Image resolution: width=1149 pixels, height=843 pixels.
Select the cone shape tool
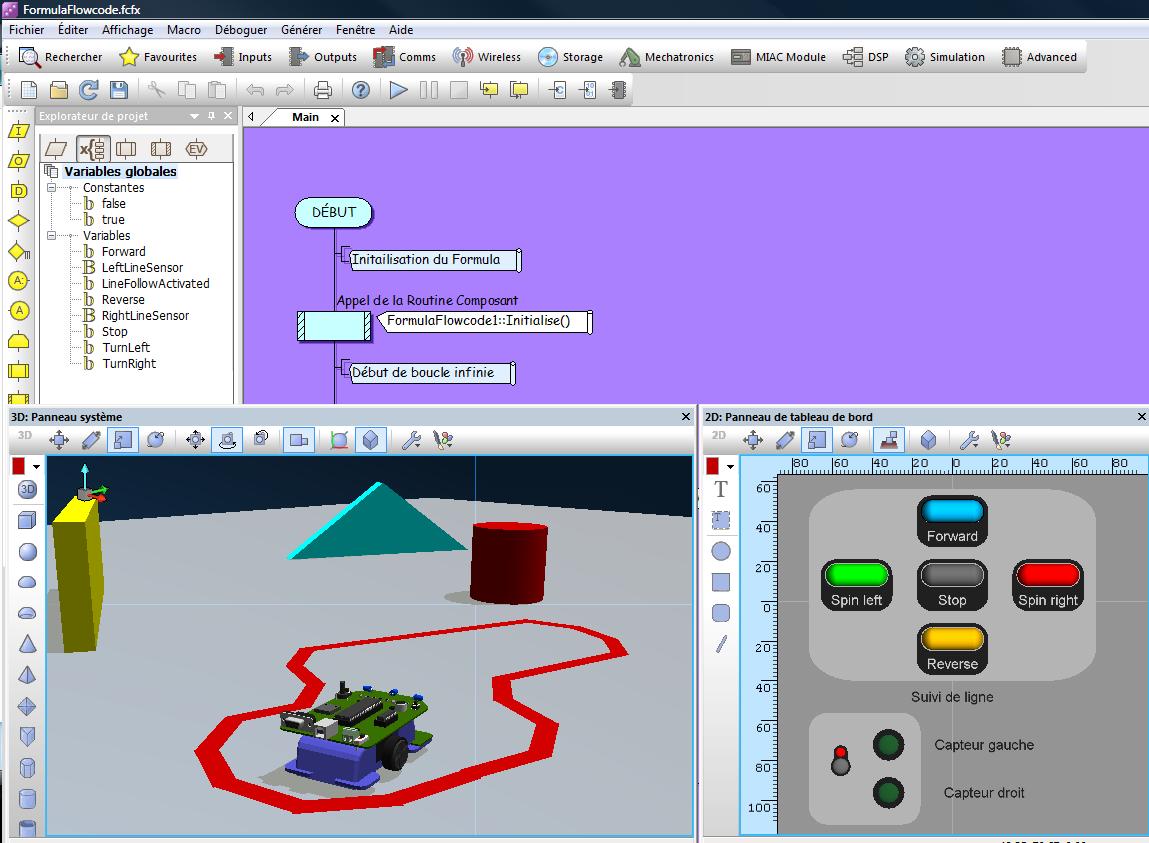pos(28,643)
